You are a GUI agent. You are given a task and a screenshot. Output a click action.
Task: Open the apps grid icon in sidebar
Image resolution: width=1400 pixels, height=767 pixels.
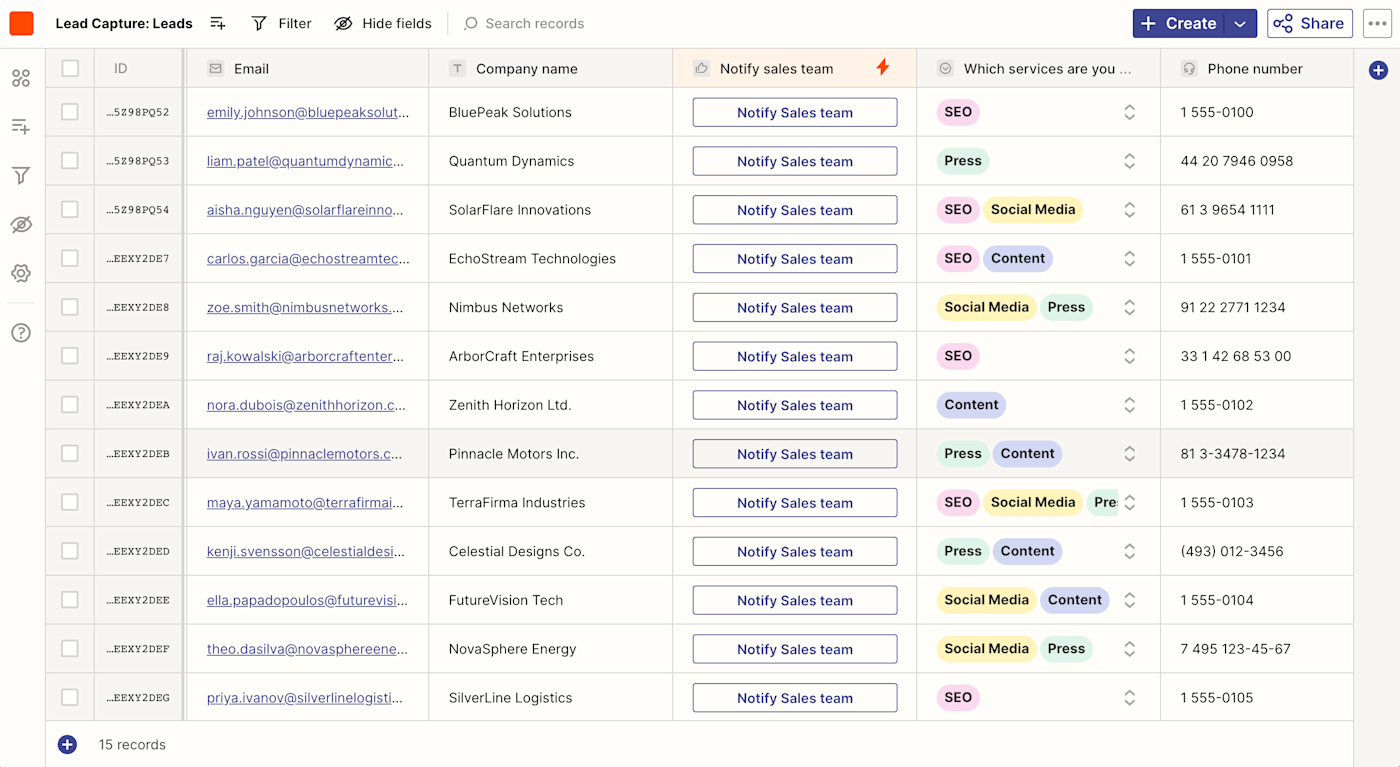(x=21, y=78)
